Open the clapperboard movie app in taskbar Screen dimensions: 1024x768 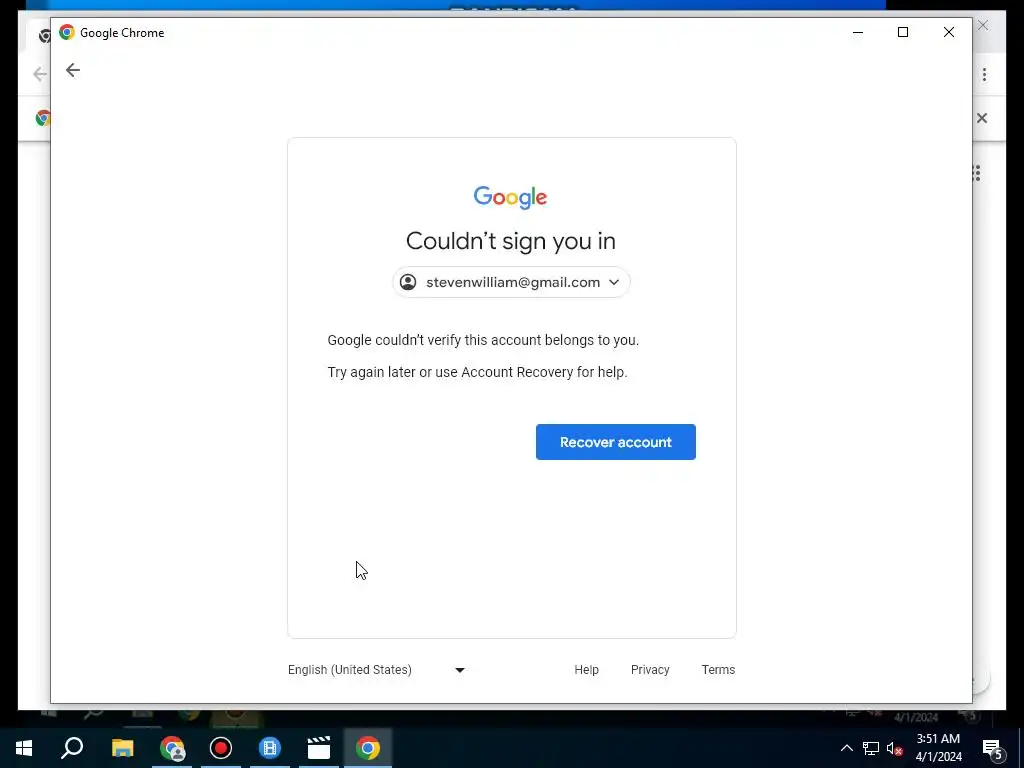318,748
